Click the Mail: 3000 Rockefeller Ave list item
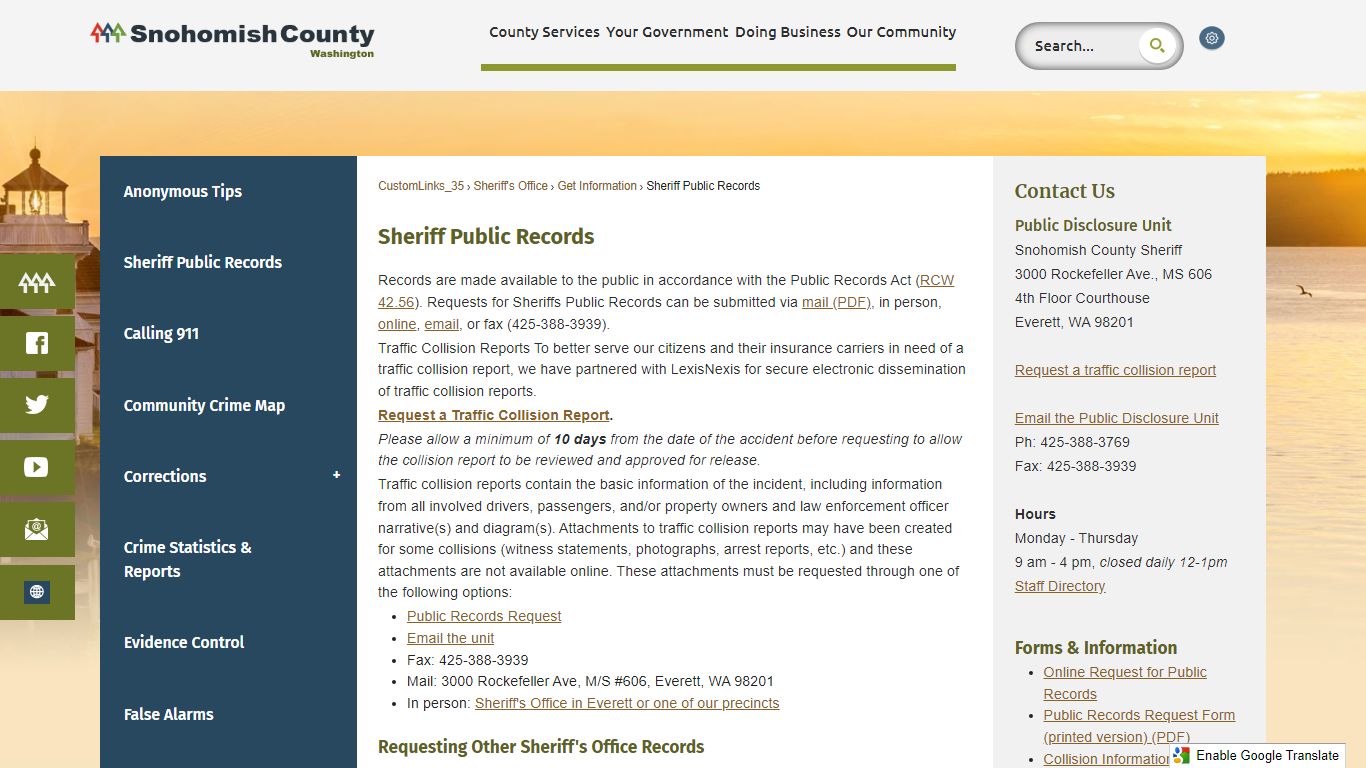1366x768 pixels. click(590, 681)
